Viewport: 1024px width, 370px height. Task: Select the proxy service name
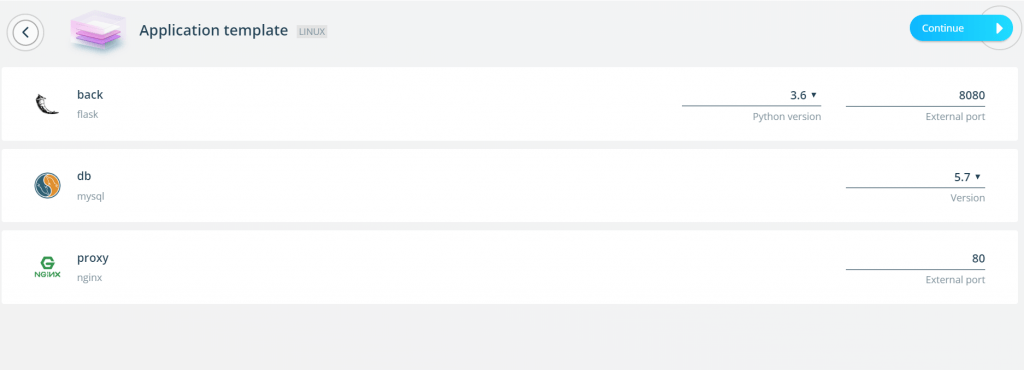[x=93, y=258]
